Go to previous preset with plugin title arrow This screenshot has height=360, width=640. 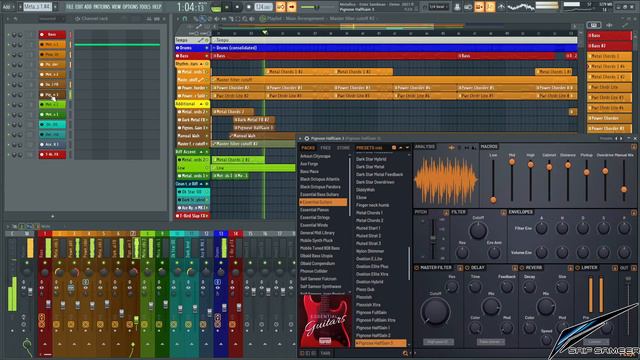pyautogui.click(x=616, y=139)
